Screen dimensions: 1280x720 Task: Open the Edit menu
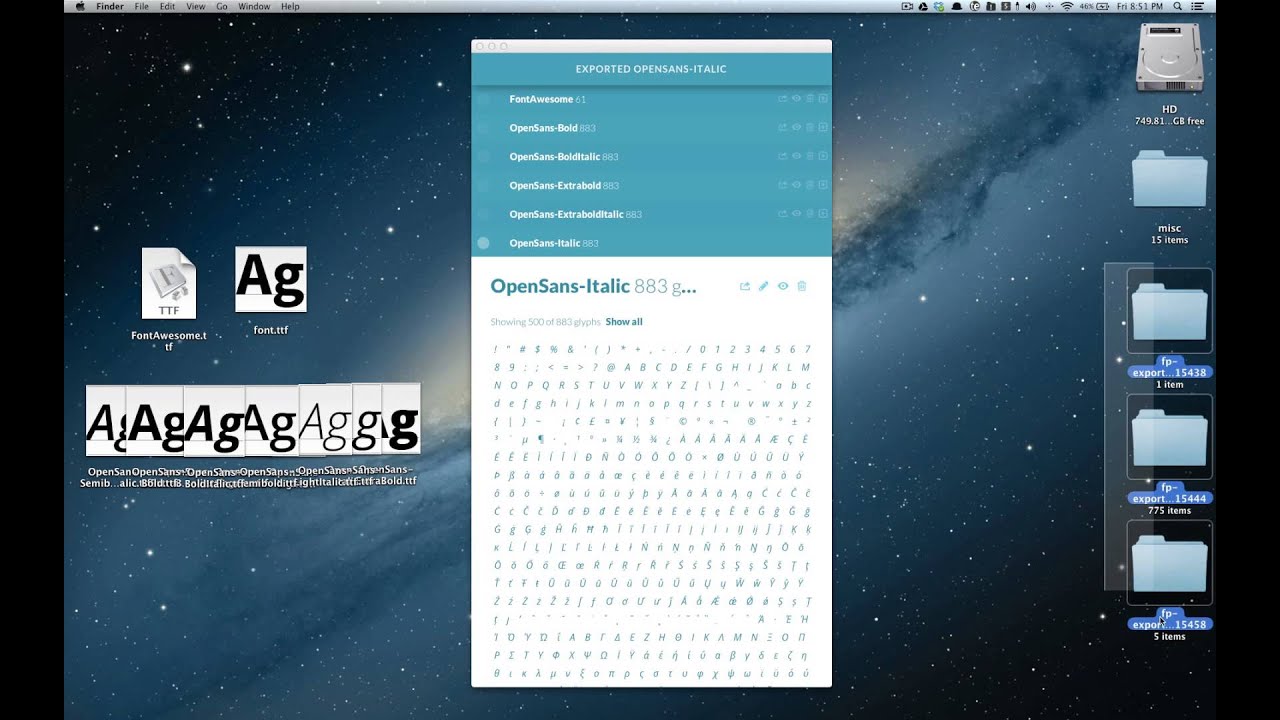coord(167,6)
